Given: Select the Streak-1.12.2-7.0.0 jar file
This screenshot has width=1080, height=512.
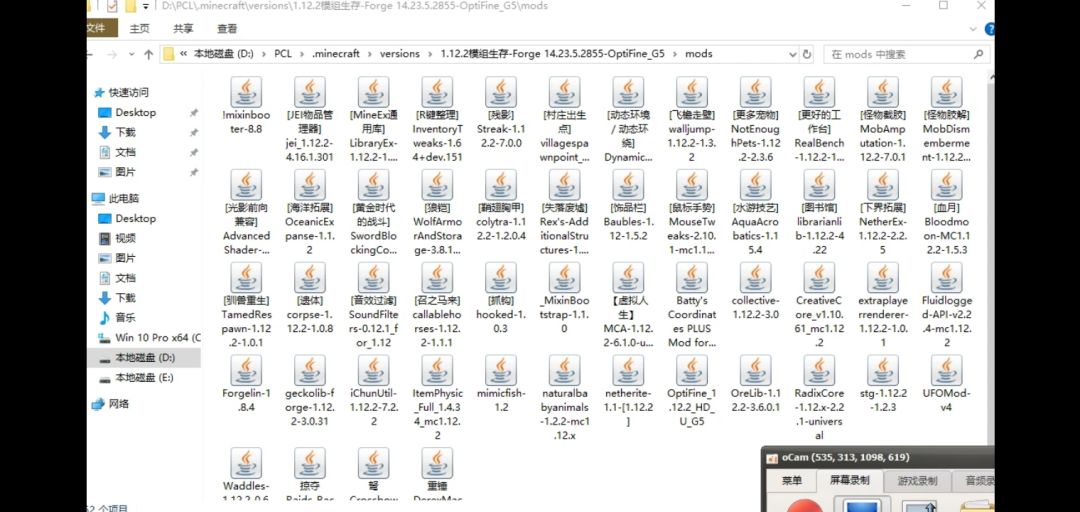Looking at the screenshot, I should (x=501, y=112).
